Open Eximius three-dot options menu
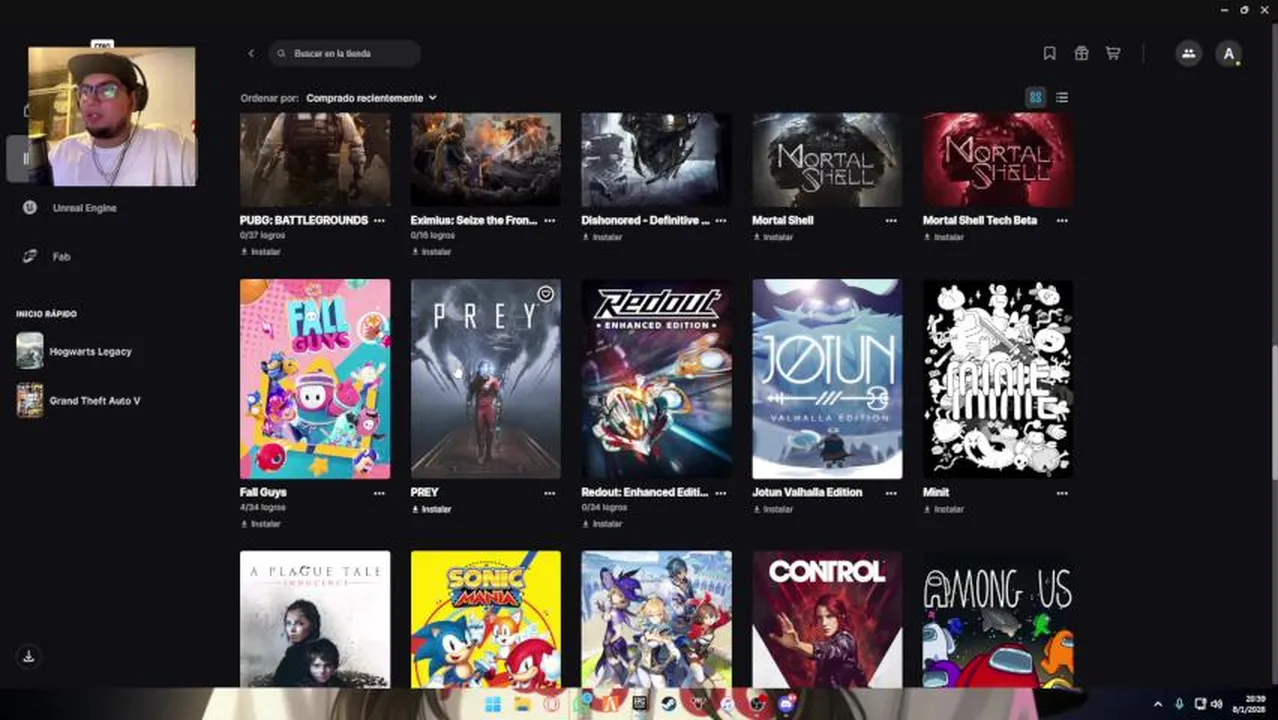Image resolution: width=1278 pixels, height=720 pixels. pyautogui.click(x=550, y=220)
